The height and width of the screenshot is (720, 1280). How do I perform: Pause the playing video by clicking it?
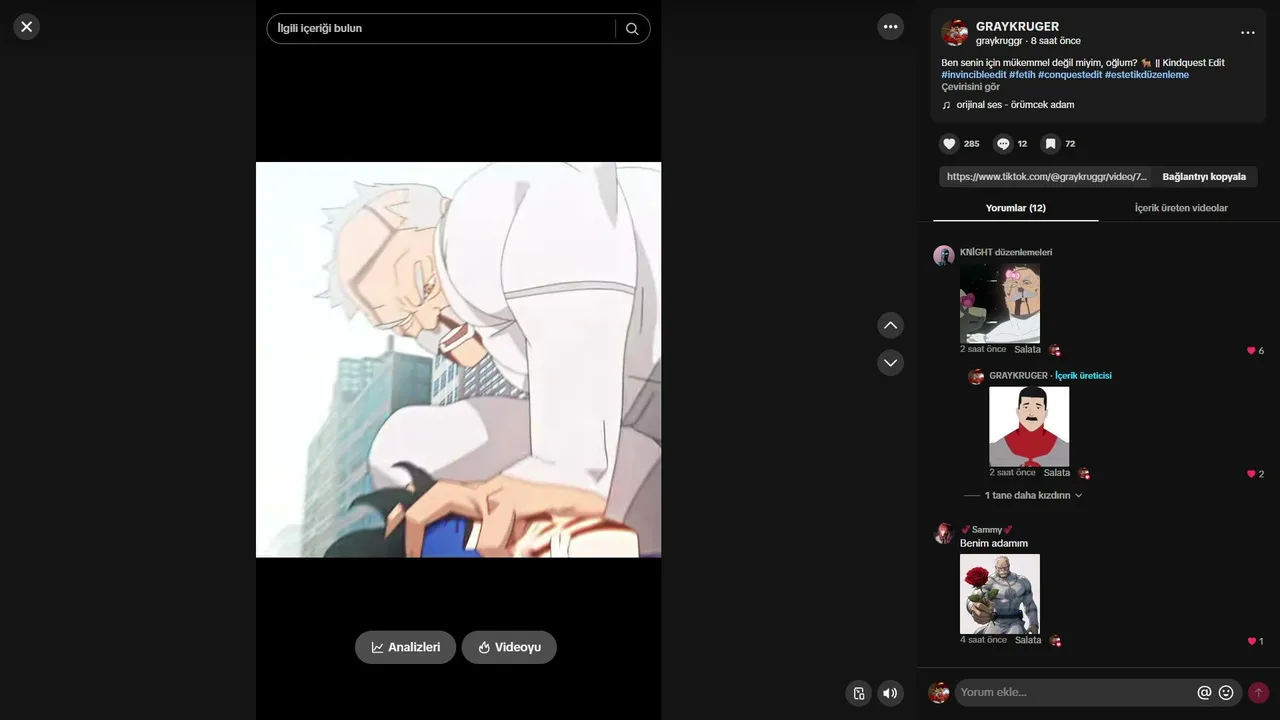(x=458, y=360)
